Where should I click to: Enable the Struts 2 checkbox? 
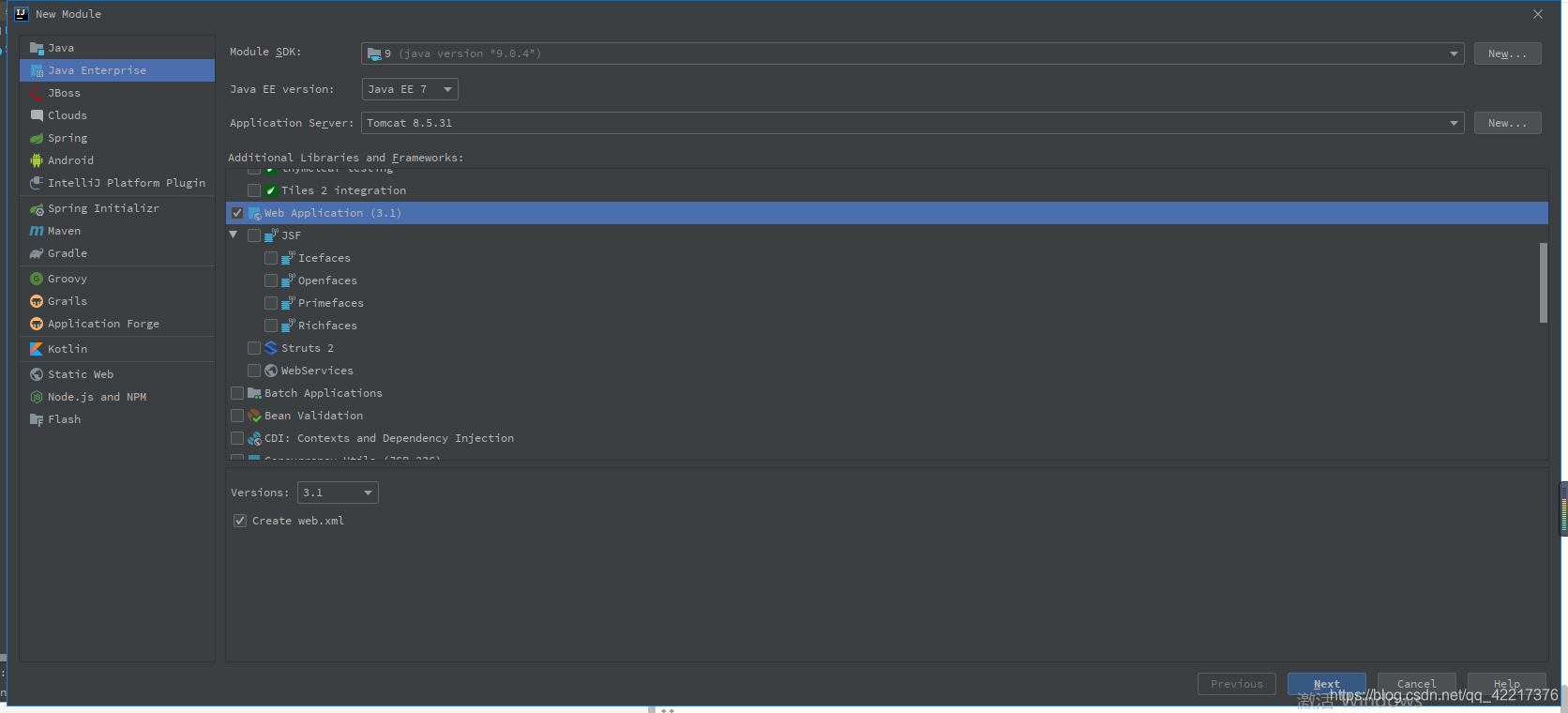pyautogui.click(x=254, y=348)
